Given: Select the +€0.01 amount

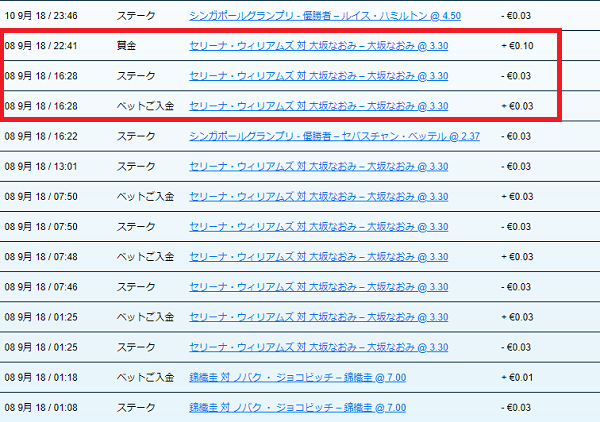Looking at the screenshot, I should coord(517,377).
